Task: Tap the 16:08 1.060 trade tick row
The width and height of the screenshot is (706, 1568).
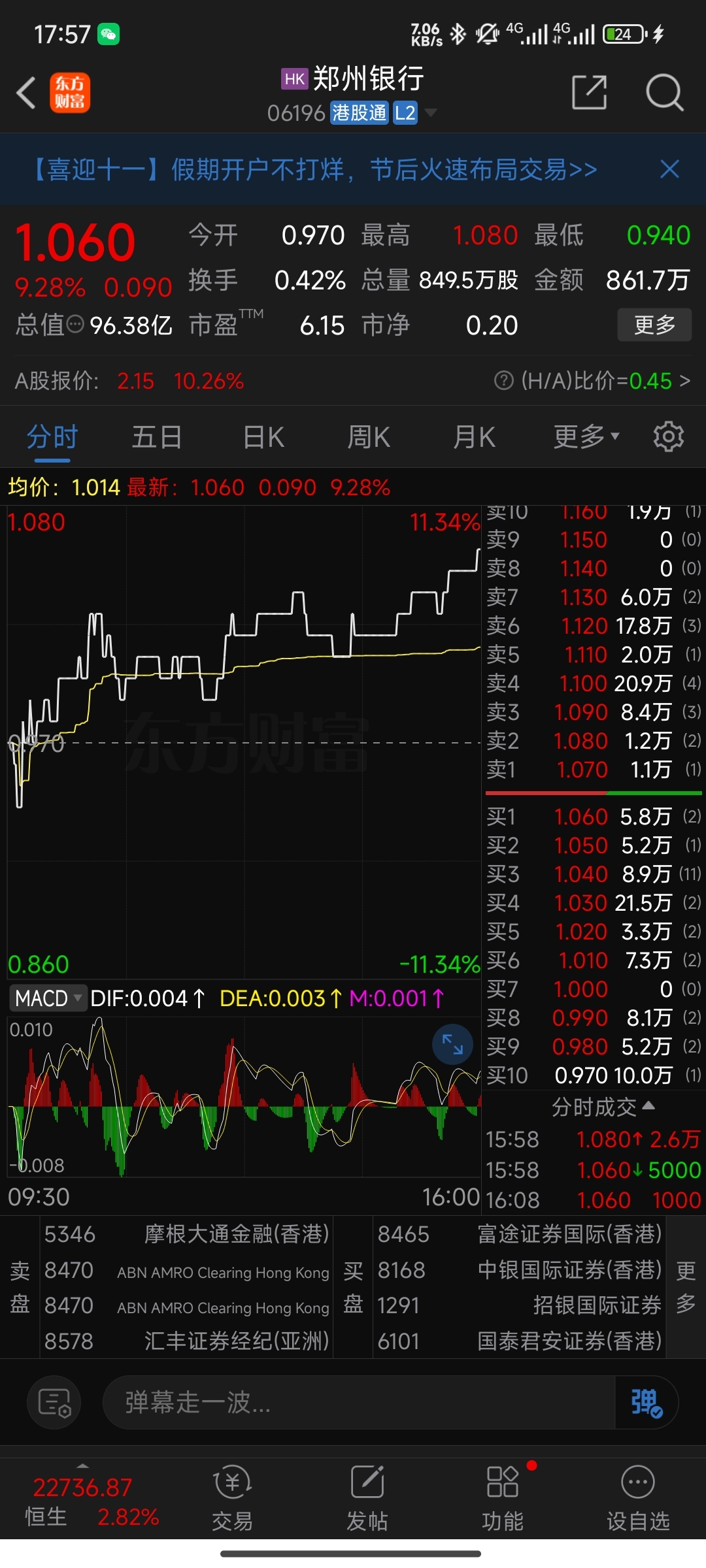Action: click(x=594, y=1200)
